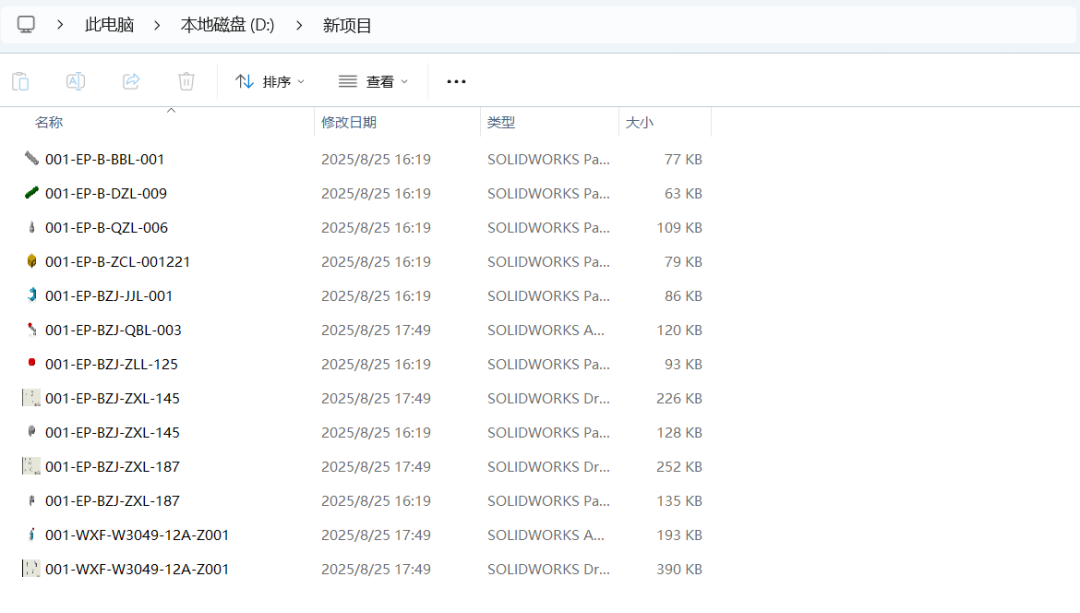Sort files by the 修改日期 column header
Viewport: 1080px width, 613px height.
click(x=349, y=122)
